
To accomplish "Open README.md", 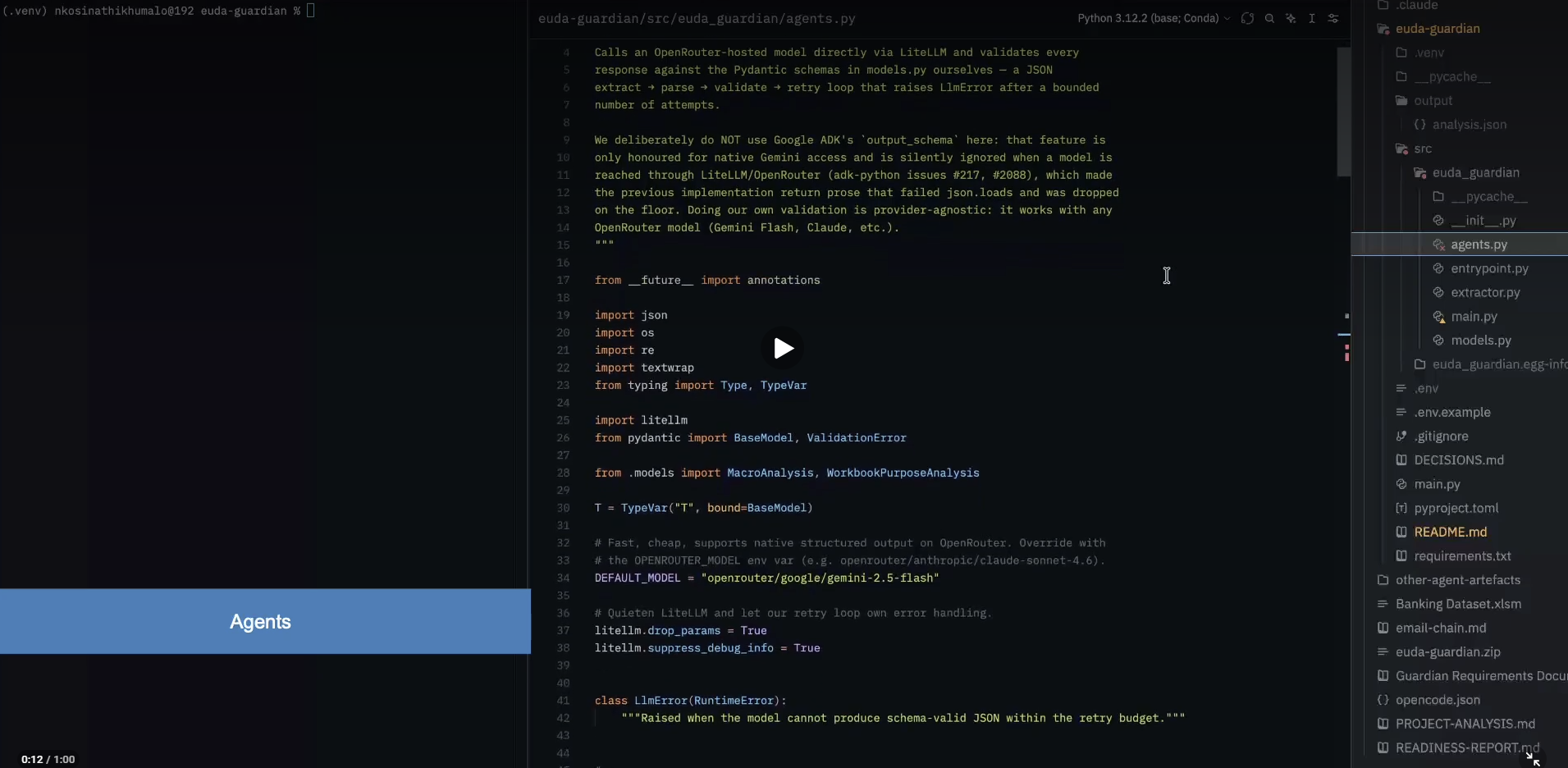I will point(1450,532).
